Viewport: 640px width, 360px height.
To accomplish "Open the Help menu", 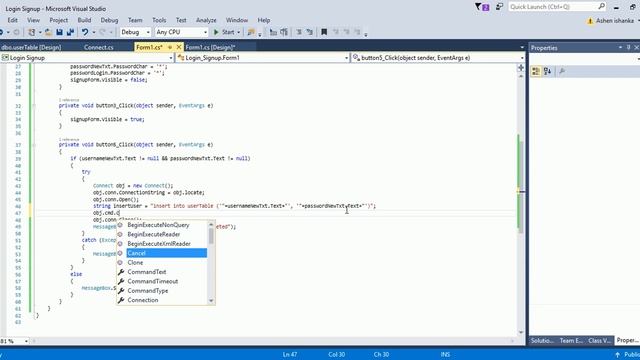I will (264, 20).
